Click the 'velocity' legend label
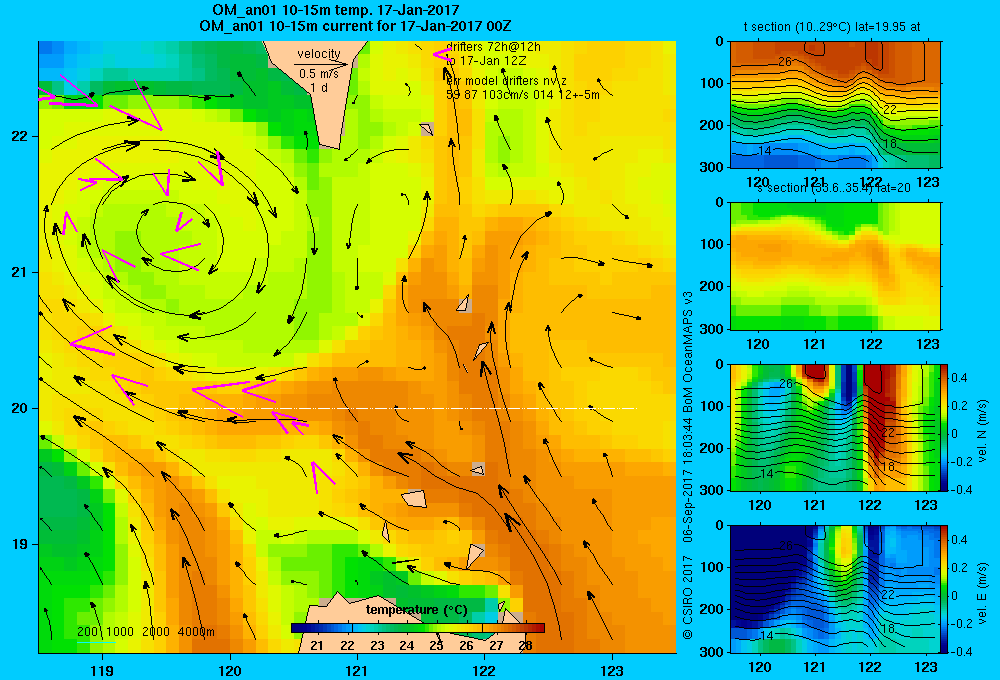Viewport: 1000px width, 680px height. (x=319, y=54)
